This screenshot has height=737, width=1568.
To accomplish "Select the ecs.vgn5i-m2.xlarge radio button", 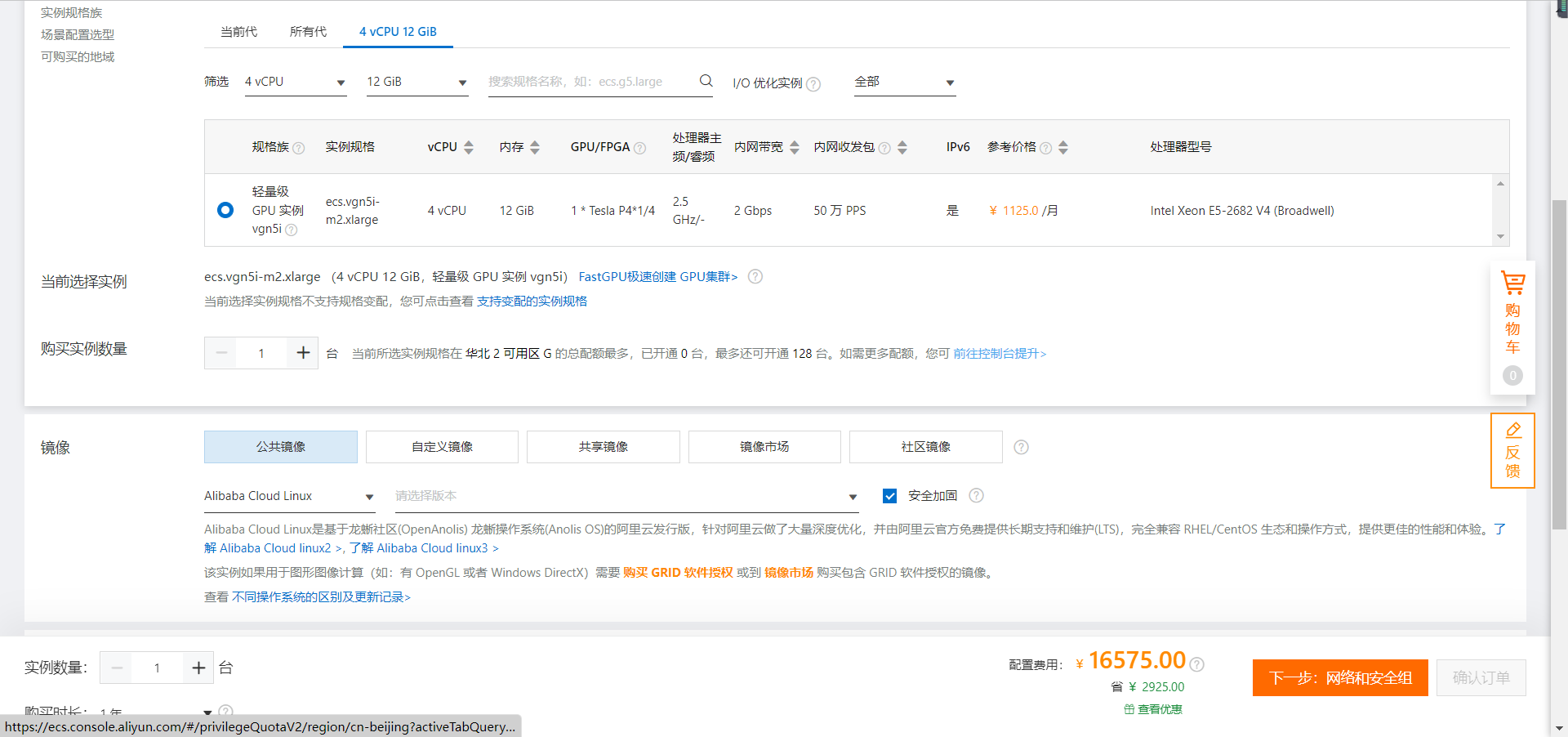I will [225, 210].
